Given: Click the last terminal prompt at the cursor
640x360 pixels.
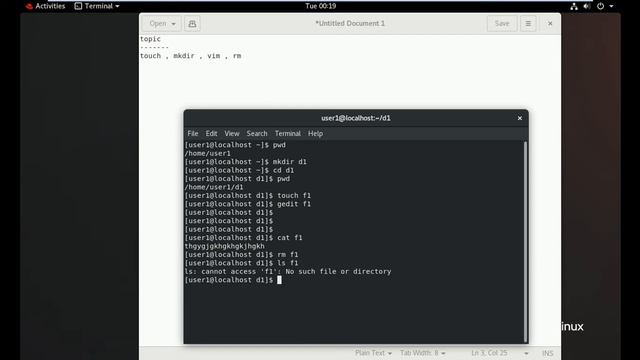Looking at the screenshot, I should 233,280.
